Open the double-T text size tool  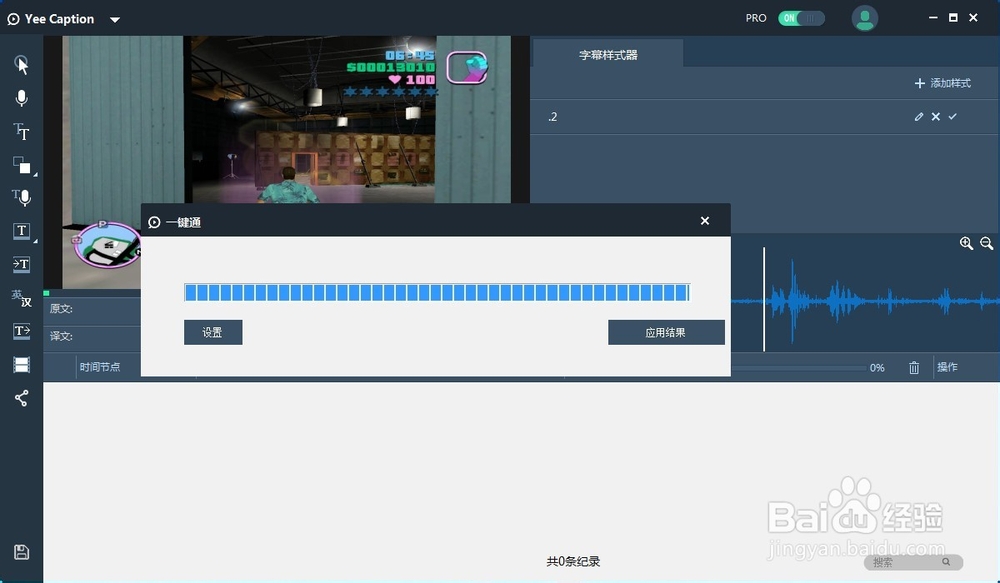click(x=22, y=131)
